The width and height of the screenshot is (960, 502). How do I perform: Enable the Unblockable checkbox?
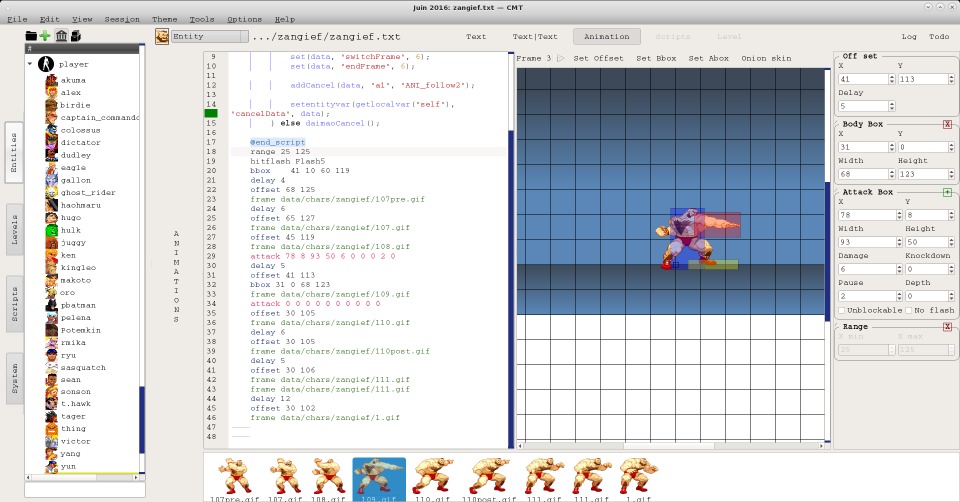[x=842, y=310]
